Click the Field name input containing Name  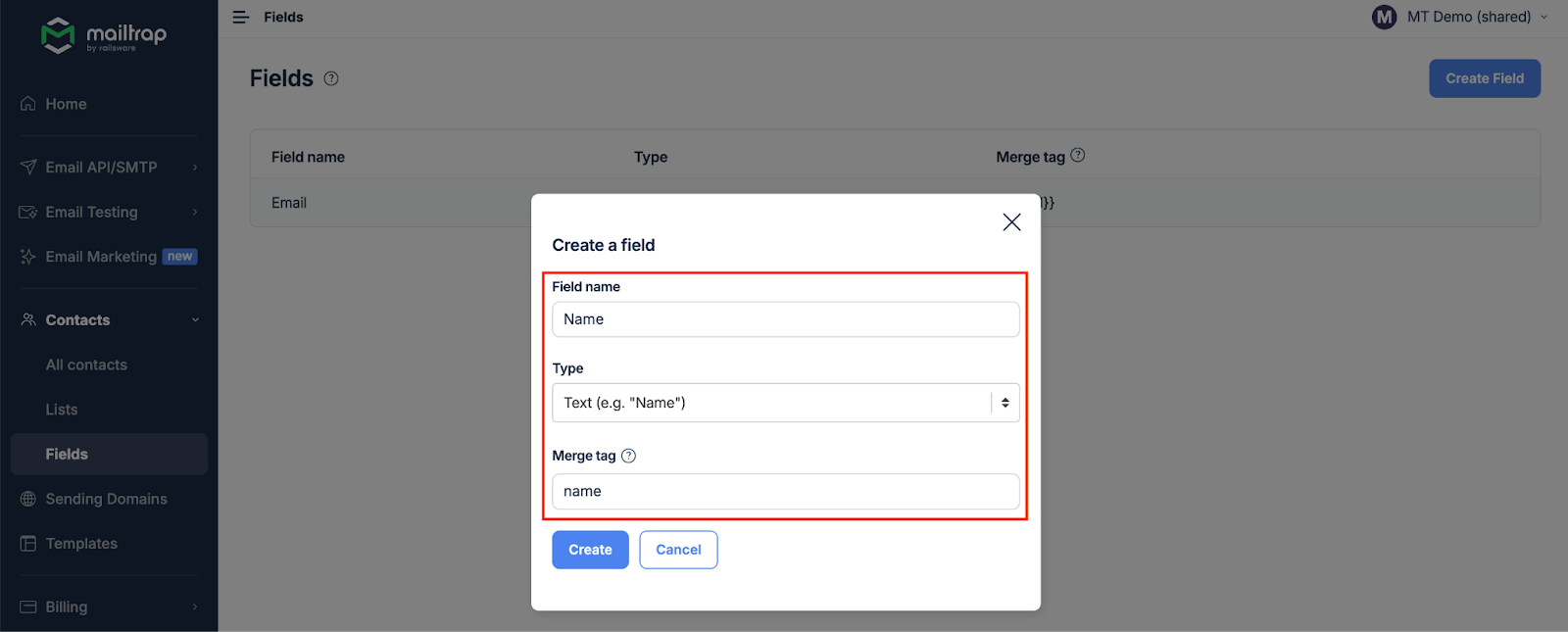click(x=785, y=318)
